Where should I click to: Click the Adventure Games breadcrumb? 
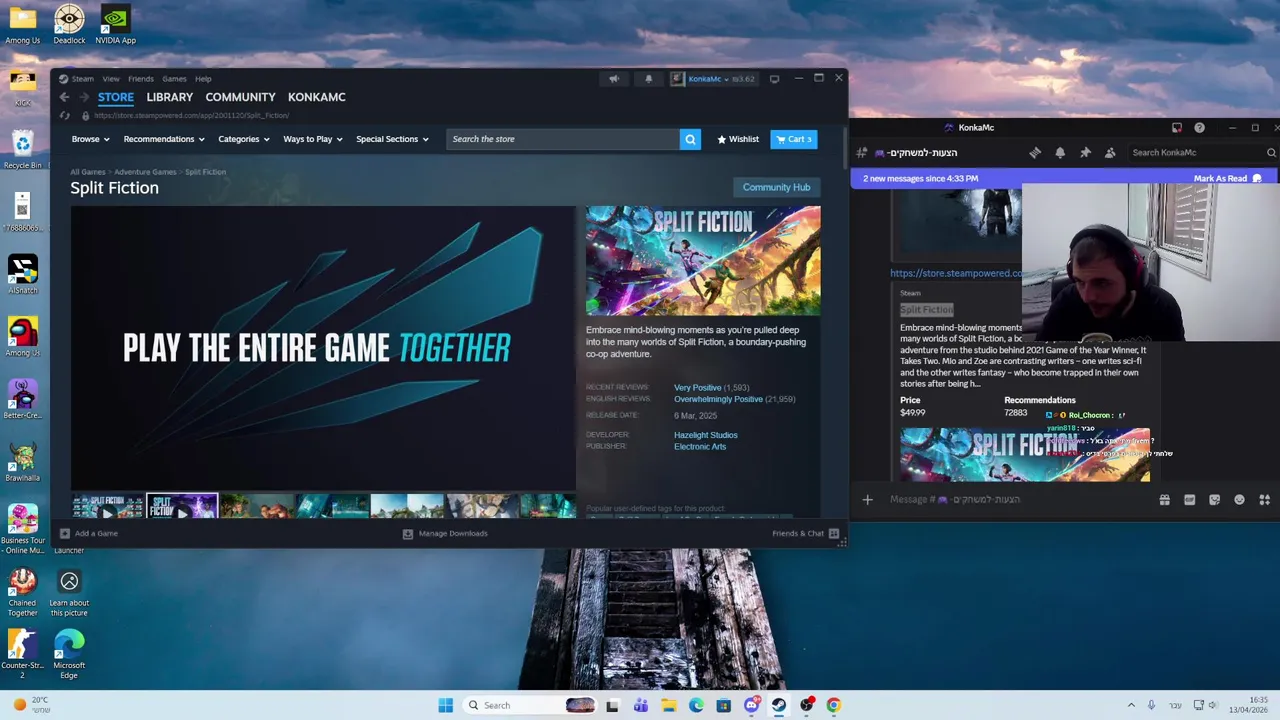coord(145,172)
